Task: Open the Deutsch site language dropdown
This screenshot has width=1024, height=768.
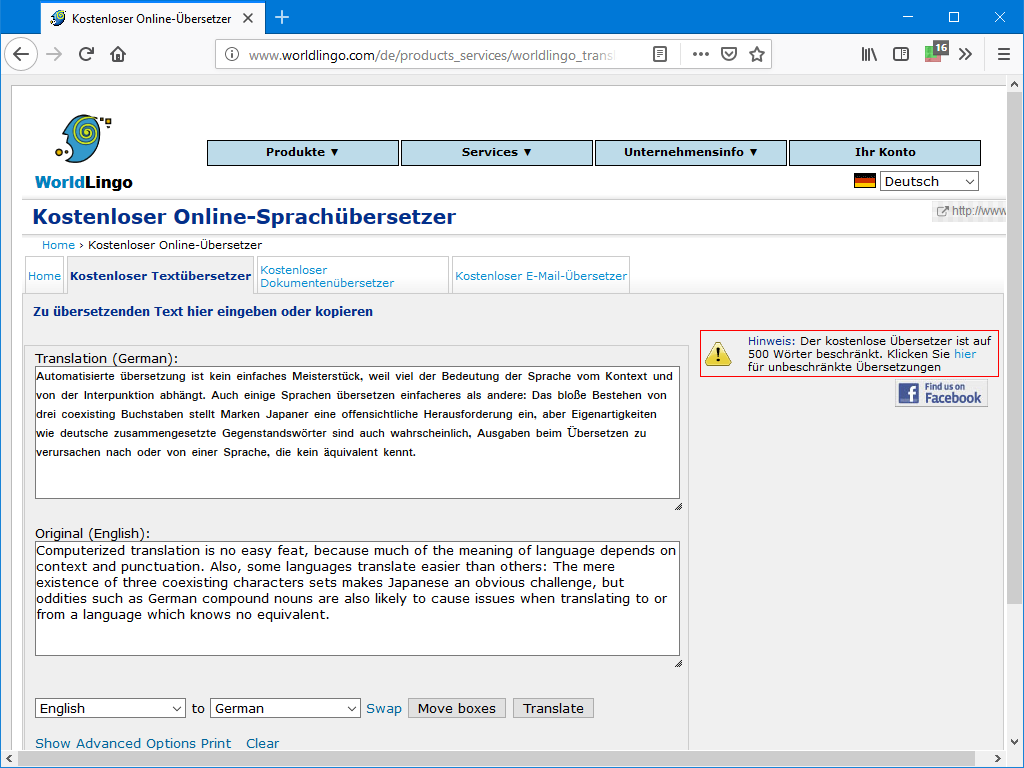Action: 929,181
